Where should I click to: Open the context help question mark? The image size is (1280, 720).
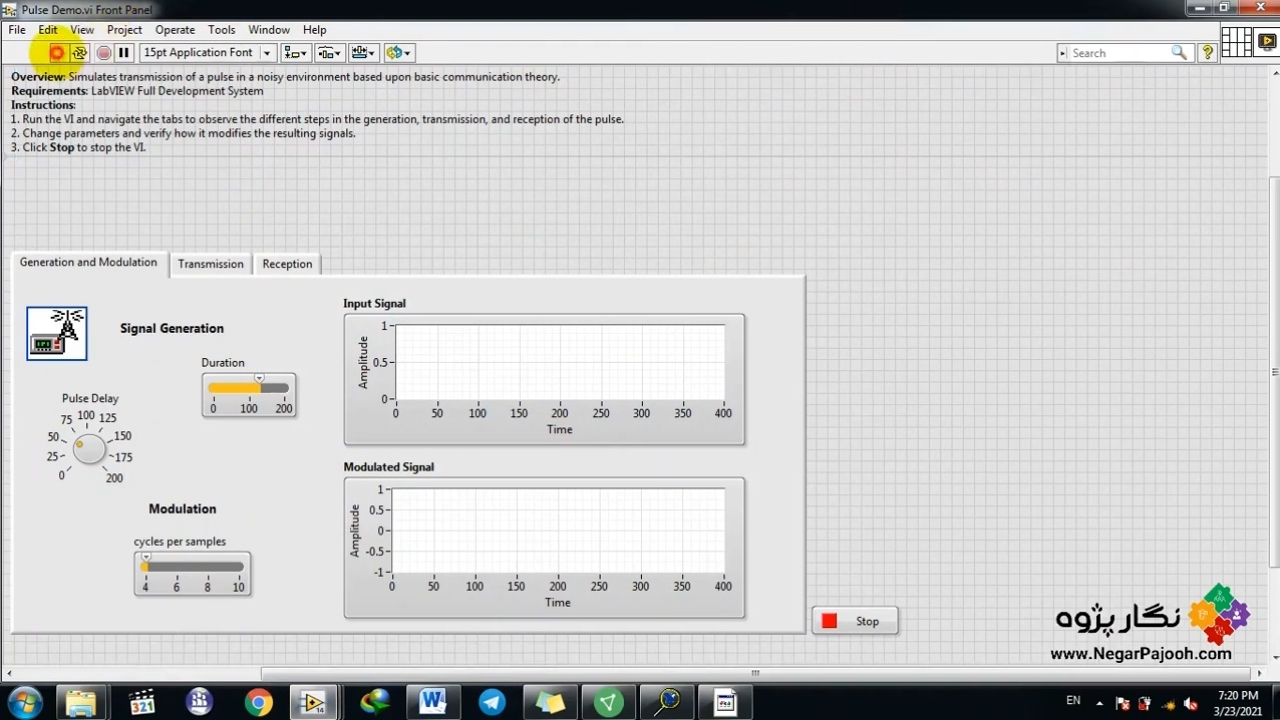[1207, 53]
